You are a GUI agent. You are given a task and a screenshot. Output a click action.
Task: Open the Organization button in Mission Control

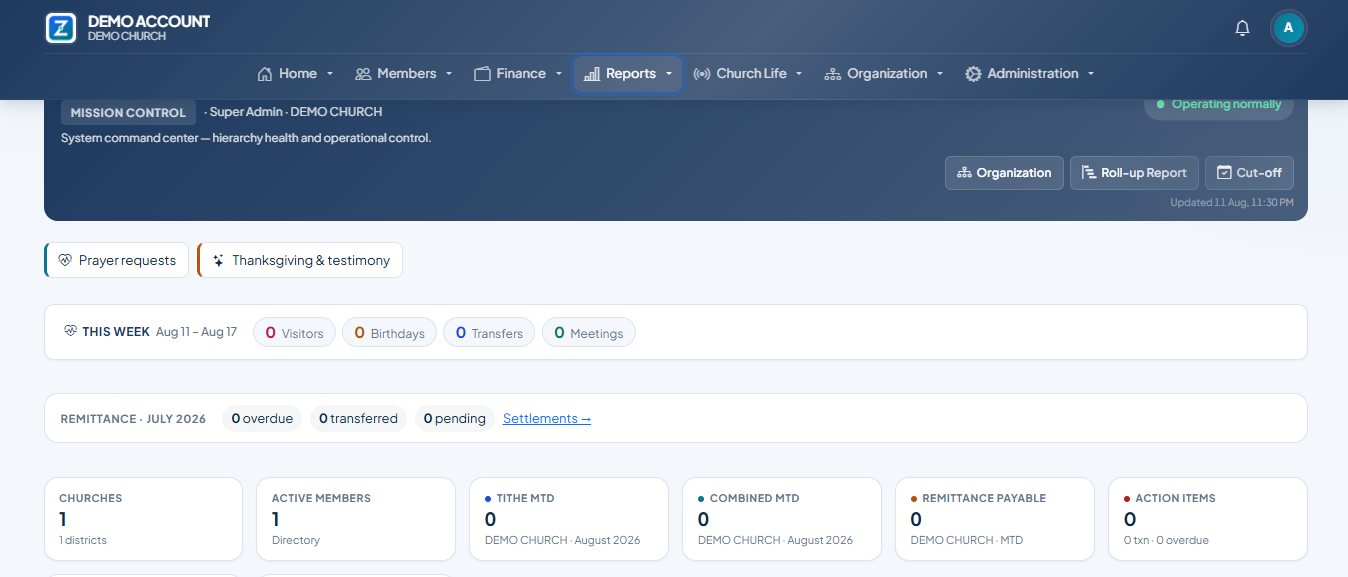1004,173
